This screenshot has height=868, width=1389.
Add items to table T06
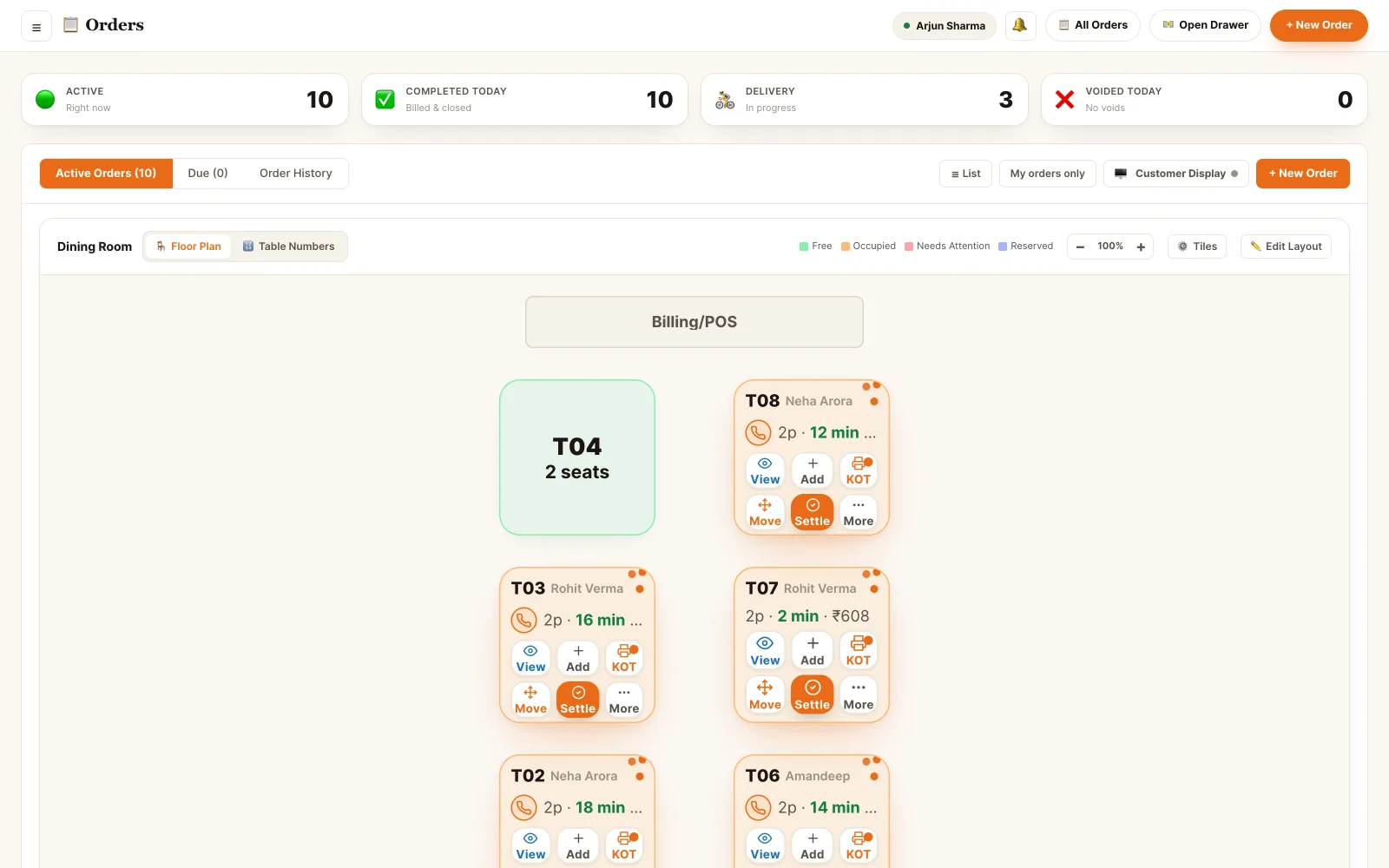[x=813, y=846]
